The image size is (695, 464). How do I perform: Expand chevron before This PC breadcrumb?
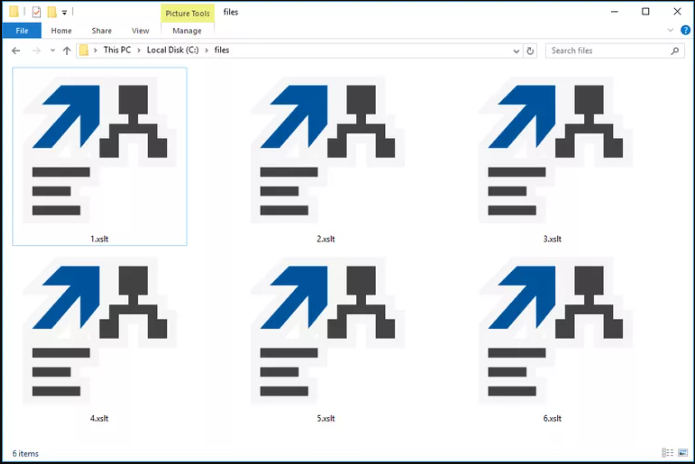[x=95, y=51]
